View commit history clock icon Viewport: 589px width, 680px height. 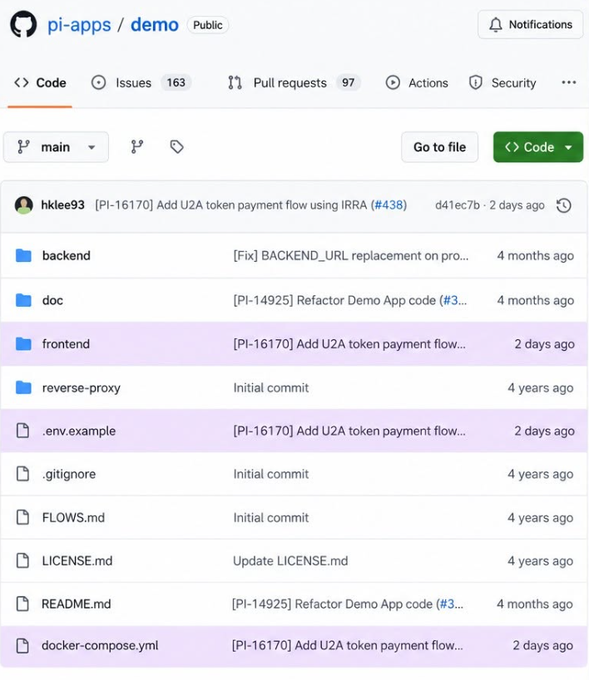(x=563, y=205)
